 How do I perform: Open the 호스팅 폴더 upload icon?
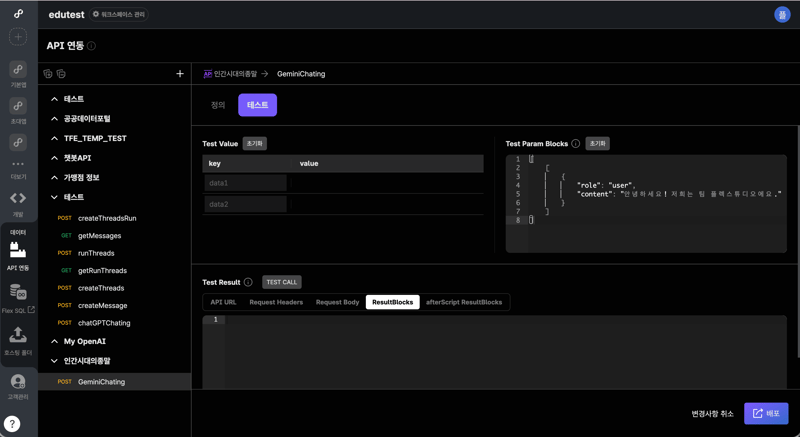(x=18, y=336)
